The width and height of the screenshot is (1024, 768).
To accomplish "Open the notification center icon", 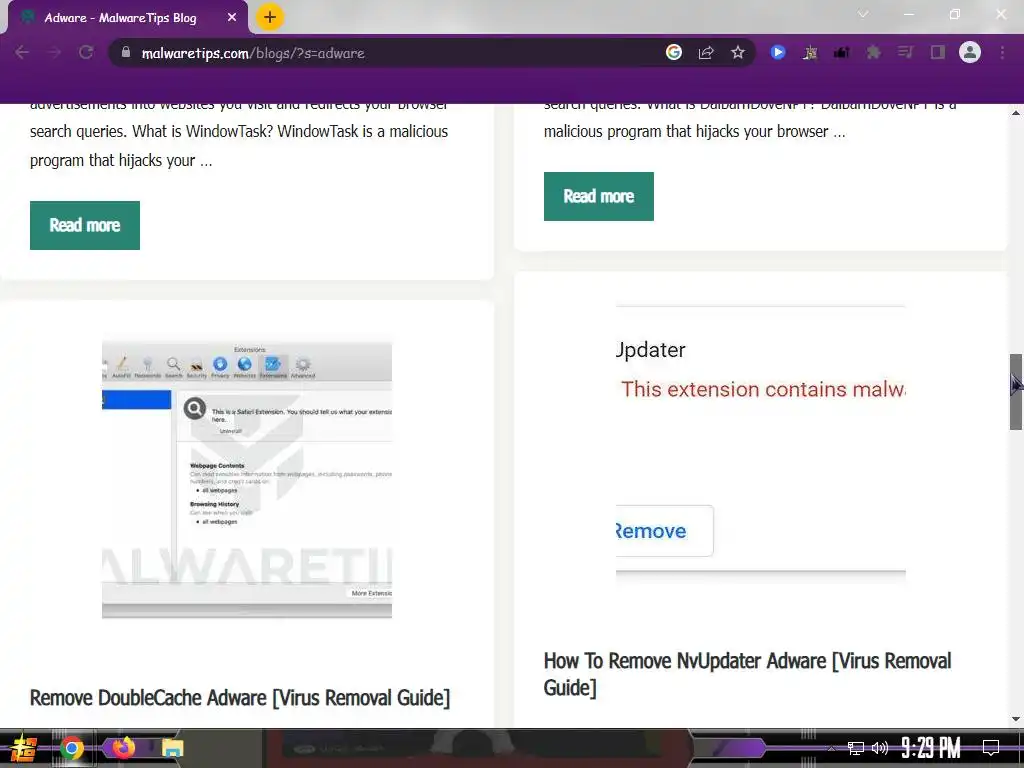I will (991, 747).
